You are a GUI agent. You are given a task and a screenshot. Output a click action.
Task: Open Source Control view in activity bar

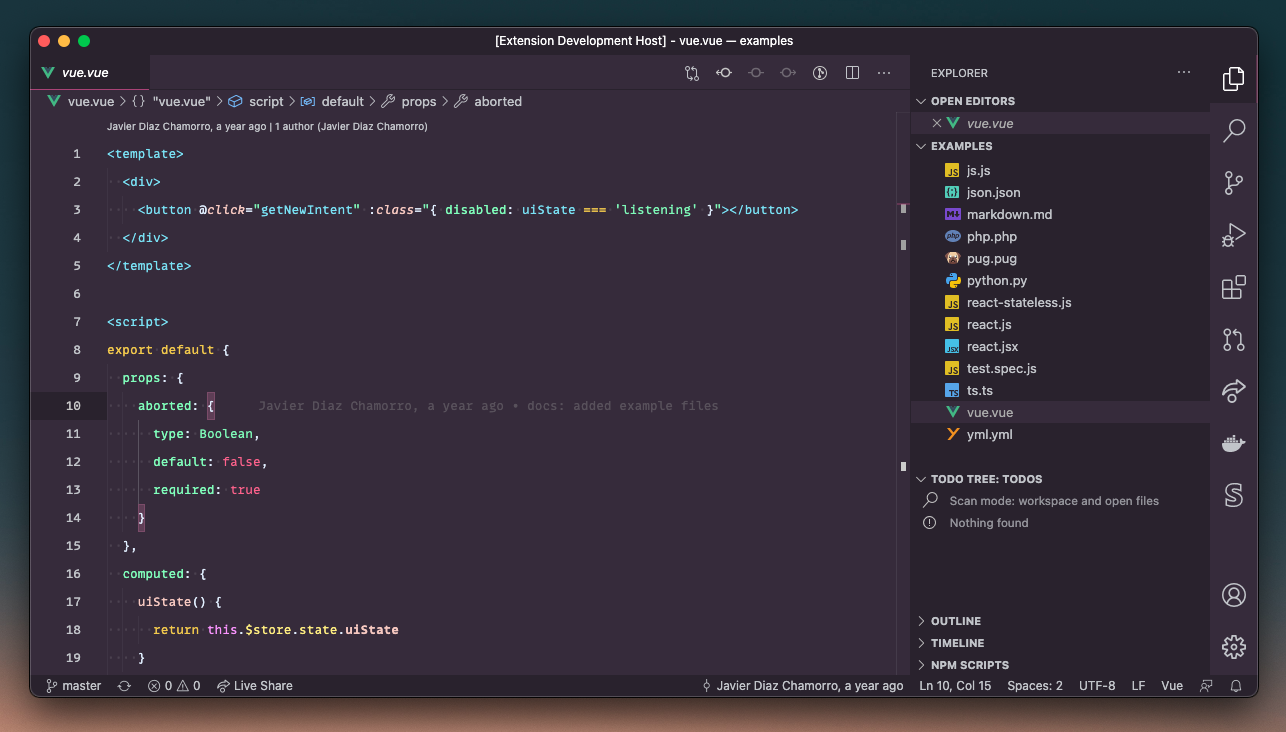(x=1234, y=183)
